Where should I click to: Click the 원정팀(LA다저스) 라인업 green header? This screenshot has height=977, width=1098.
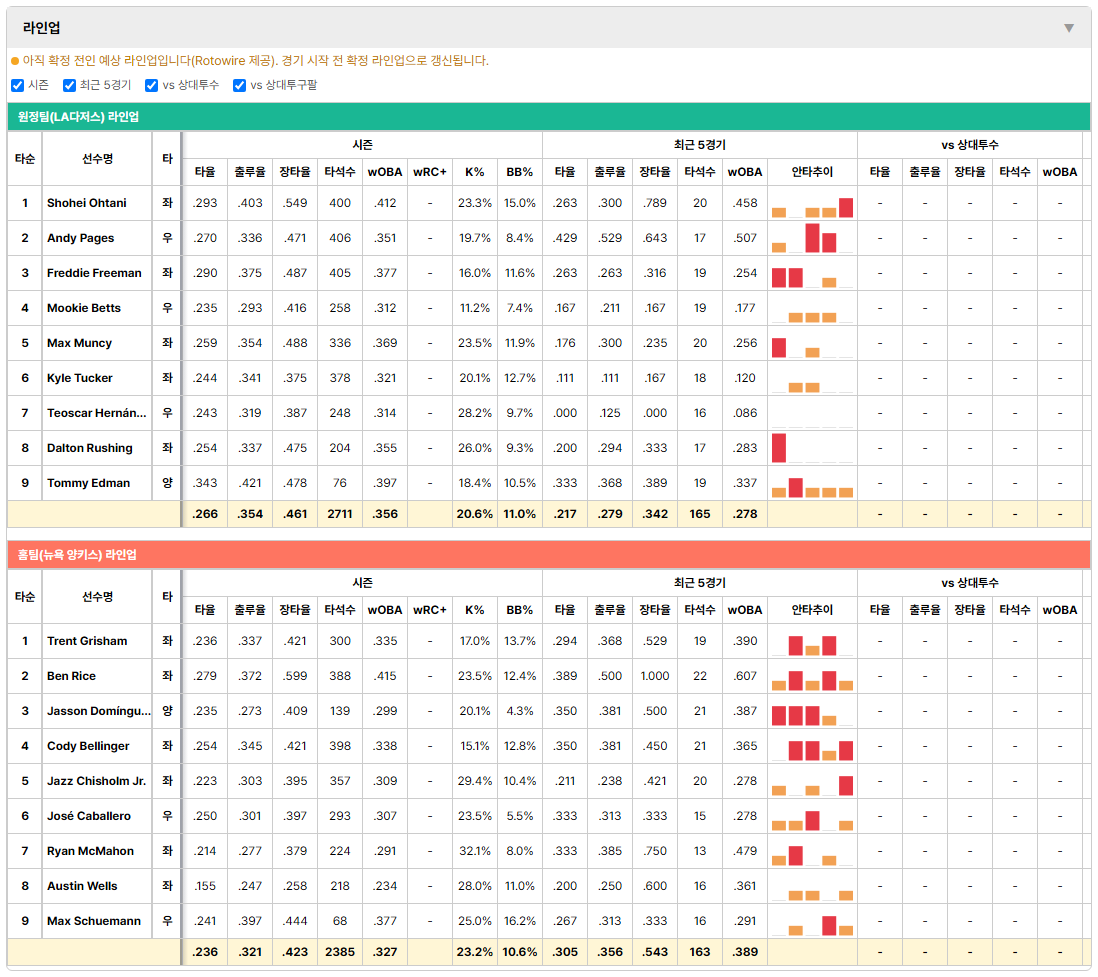(548, 117)
